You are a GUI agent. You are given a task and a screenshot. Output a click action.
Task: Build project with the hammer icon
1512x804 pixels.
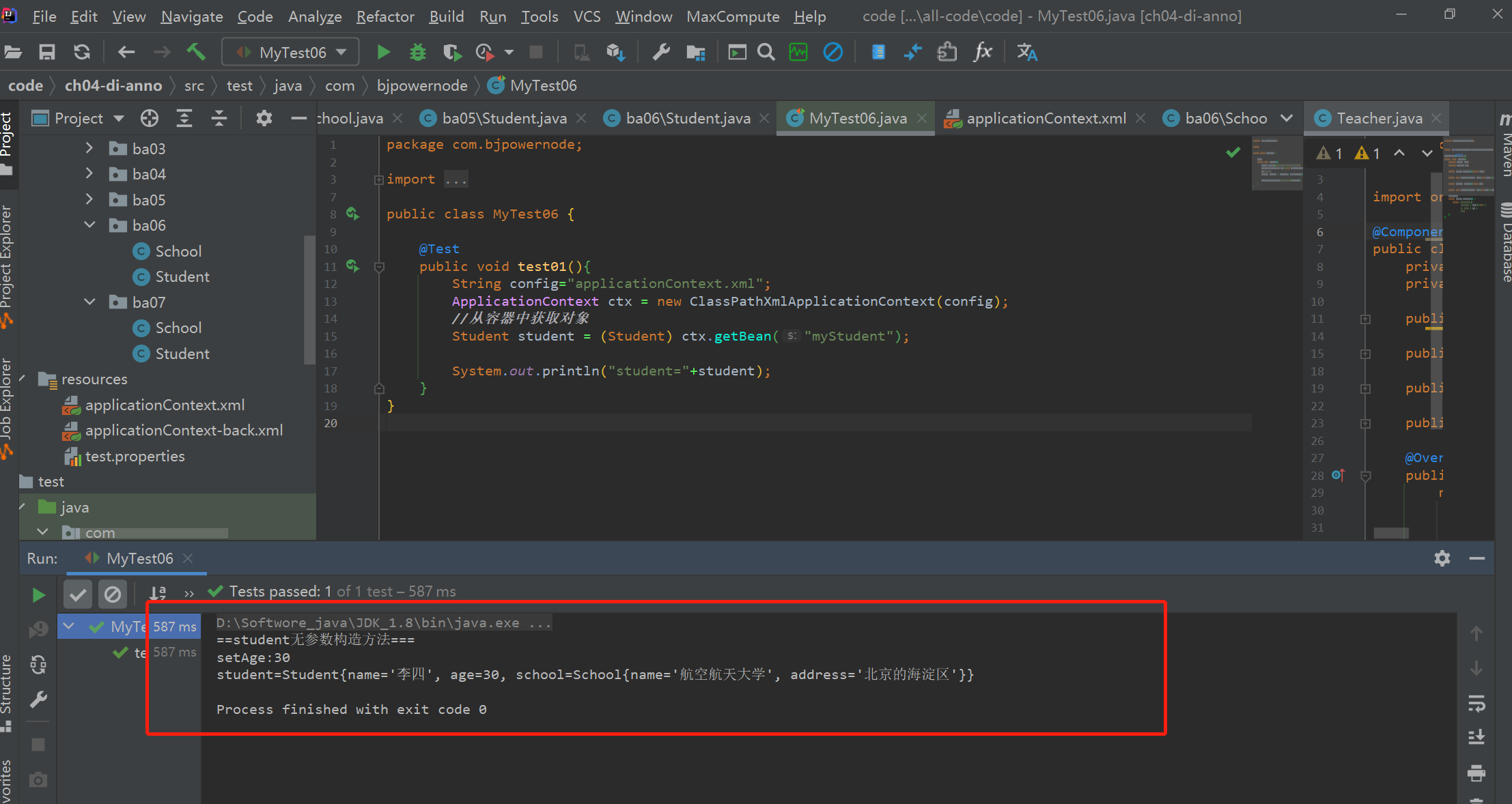pos(196,52)
